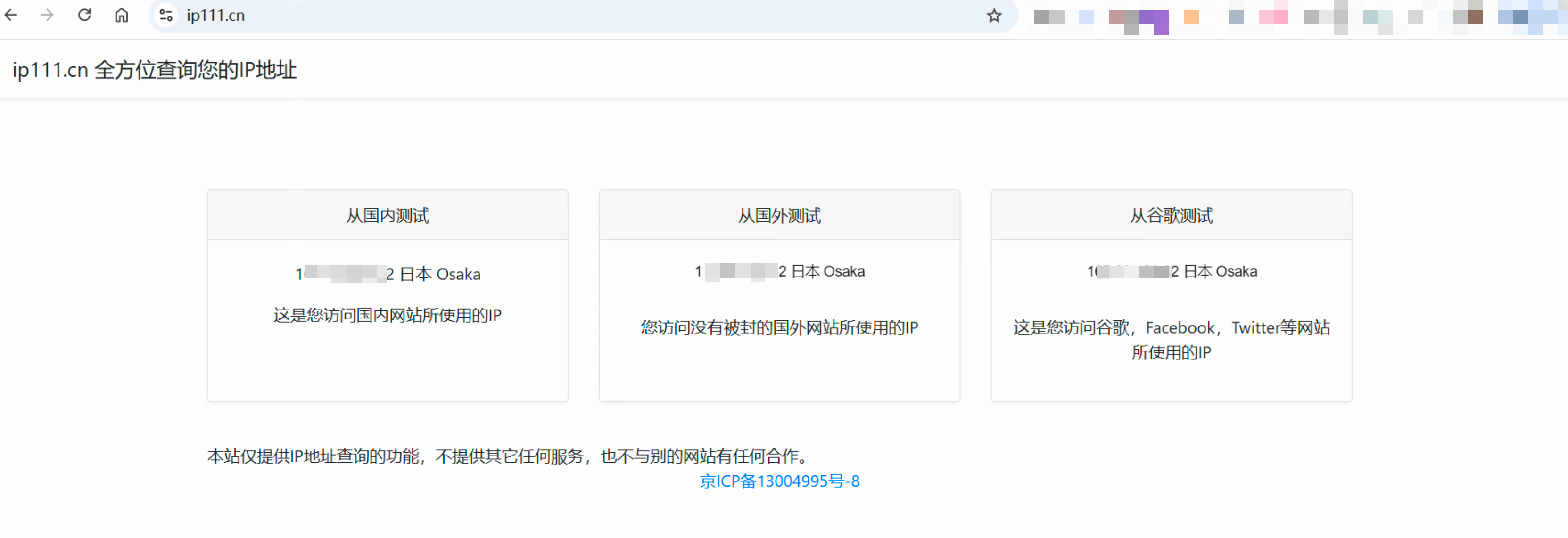The image size is (1568, 538).
Task: Click the ip111.cn 全方位查询 page title
Action: coord(155,70)
